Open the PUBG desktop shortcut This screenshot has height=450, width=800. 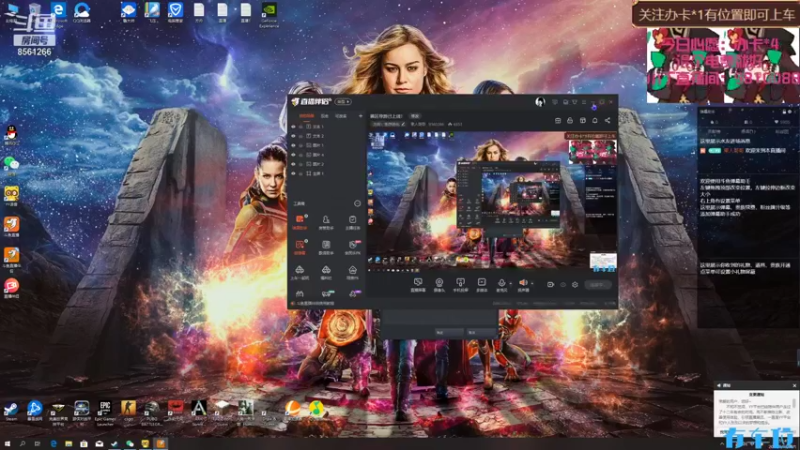coord(152,412)
